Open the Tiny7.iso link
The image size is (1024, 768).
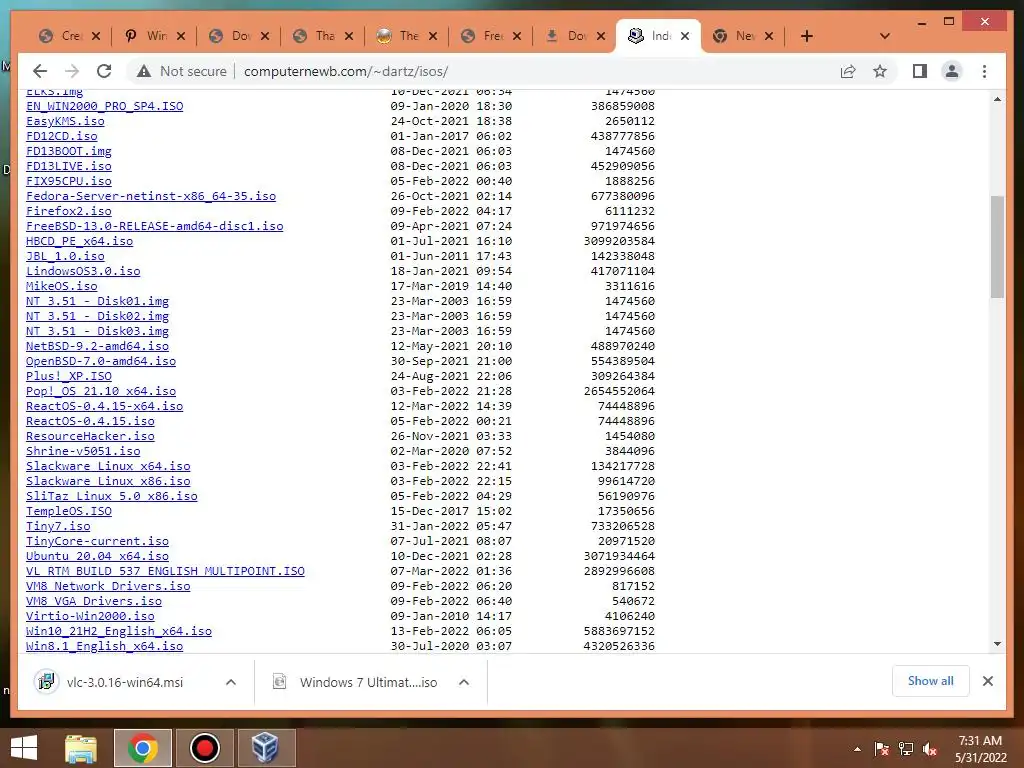point(58,526)
